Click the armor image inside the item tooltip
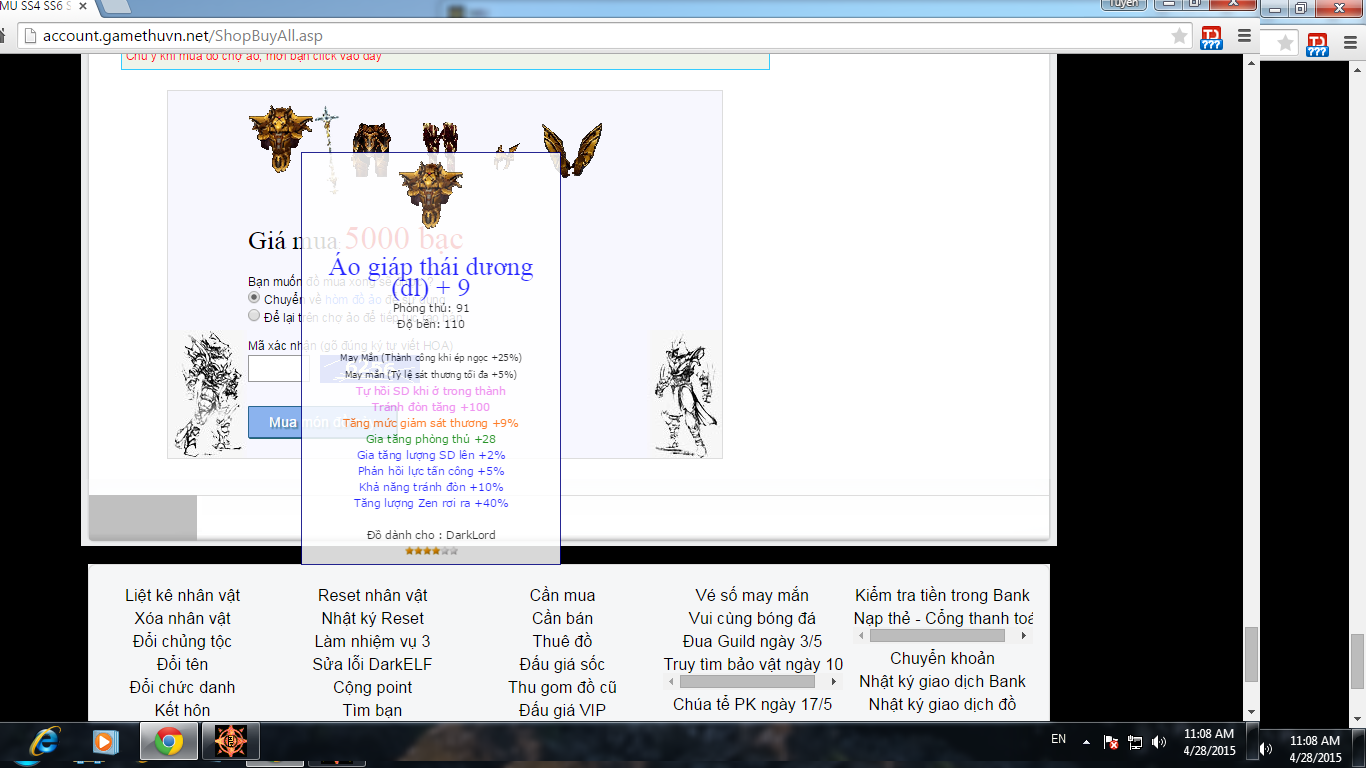 click(x=431, y=194)
